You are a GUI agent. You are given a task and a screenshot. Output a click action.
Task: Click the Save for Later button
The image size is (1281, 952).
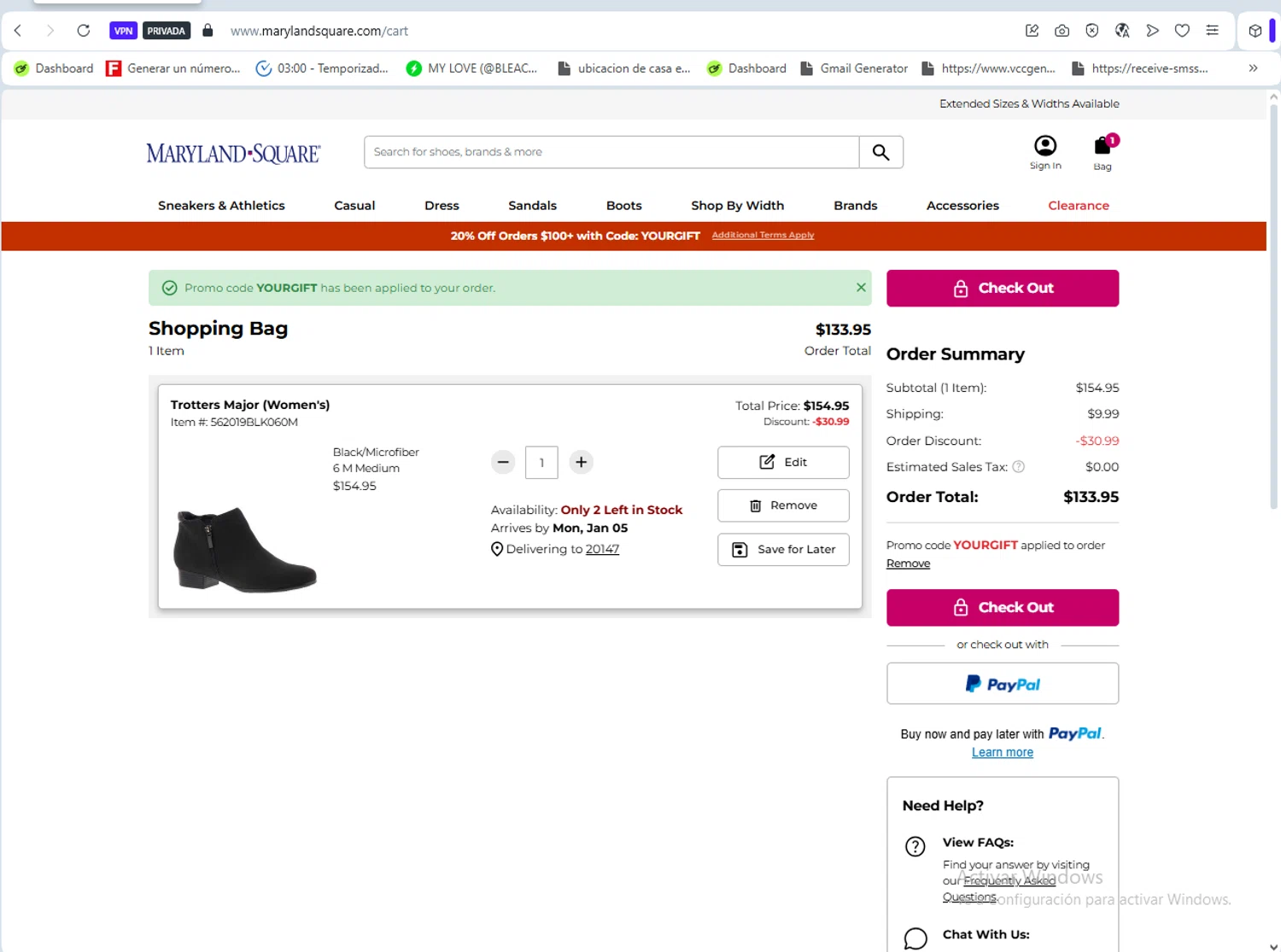coord(783,549)
